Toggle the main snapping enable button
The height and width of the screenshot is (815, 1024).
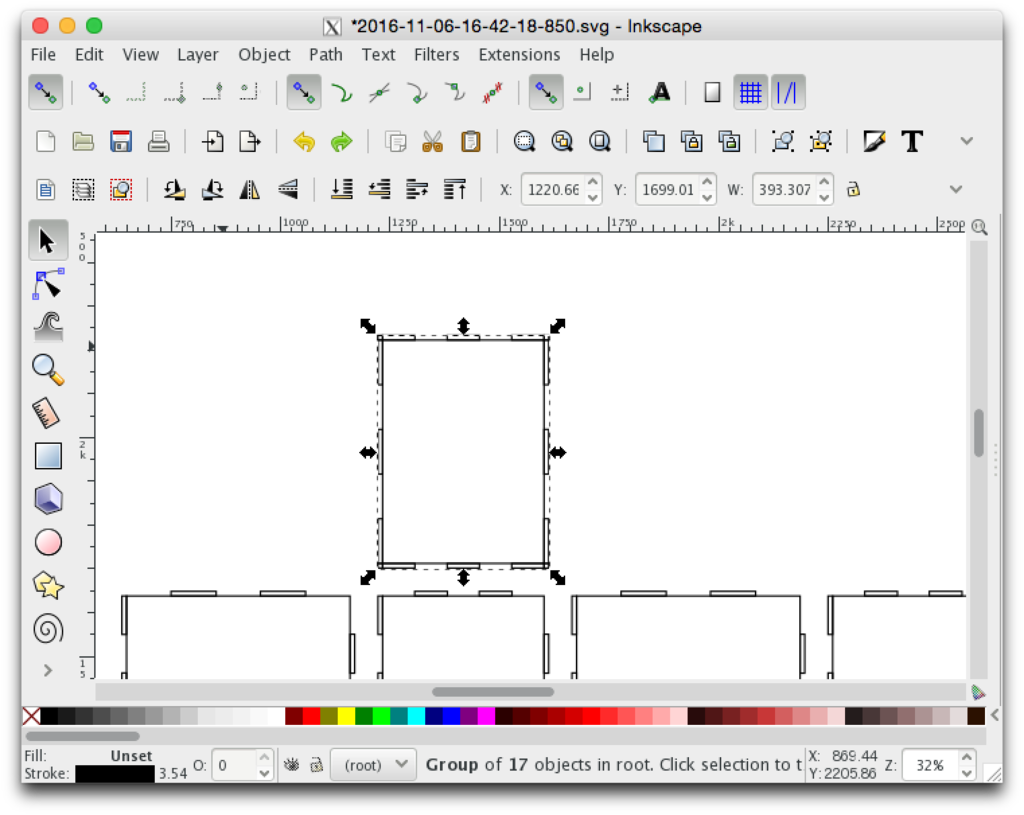[46, 92]
